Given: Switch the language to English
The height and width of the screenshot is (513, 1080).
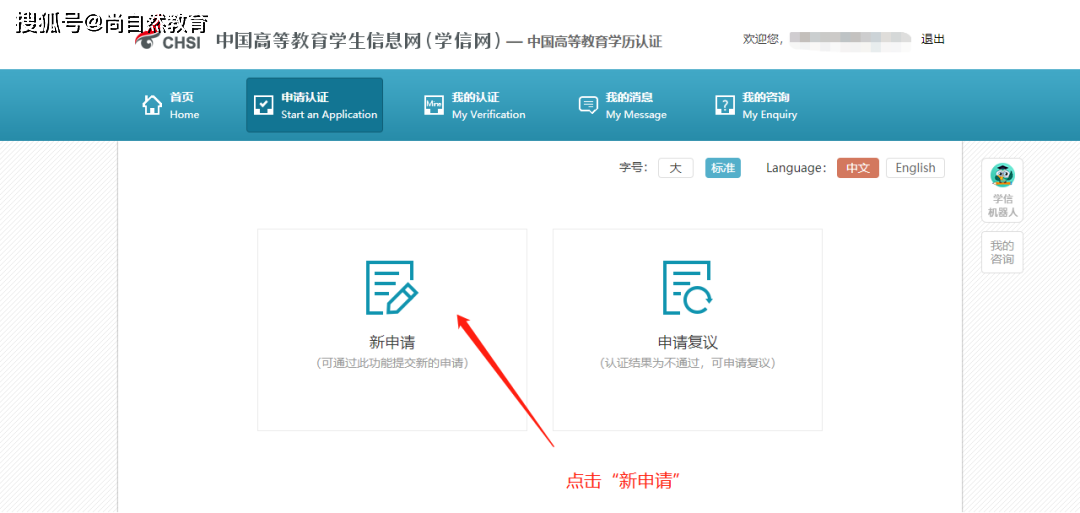Looking at the screenshot, I should (x=915, y=168).
